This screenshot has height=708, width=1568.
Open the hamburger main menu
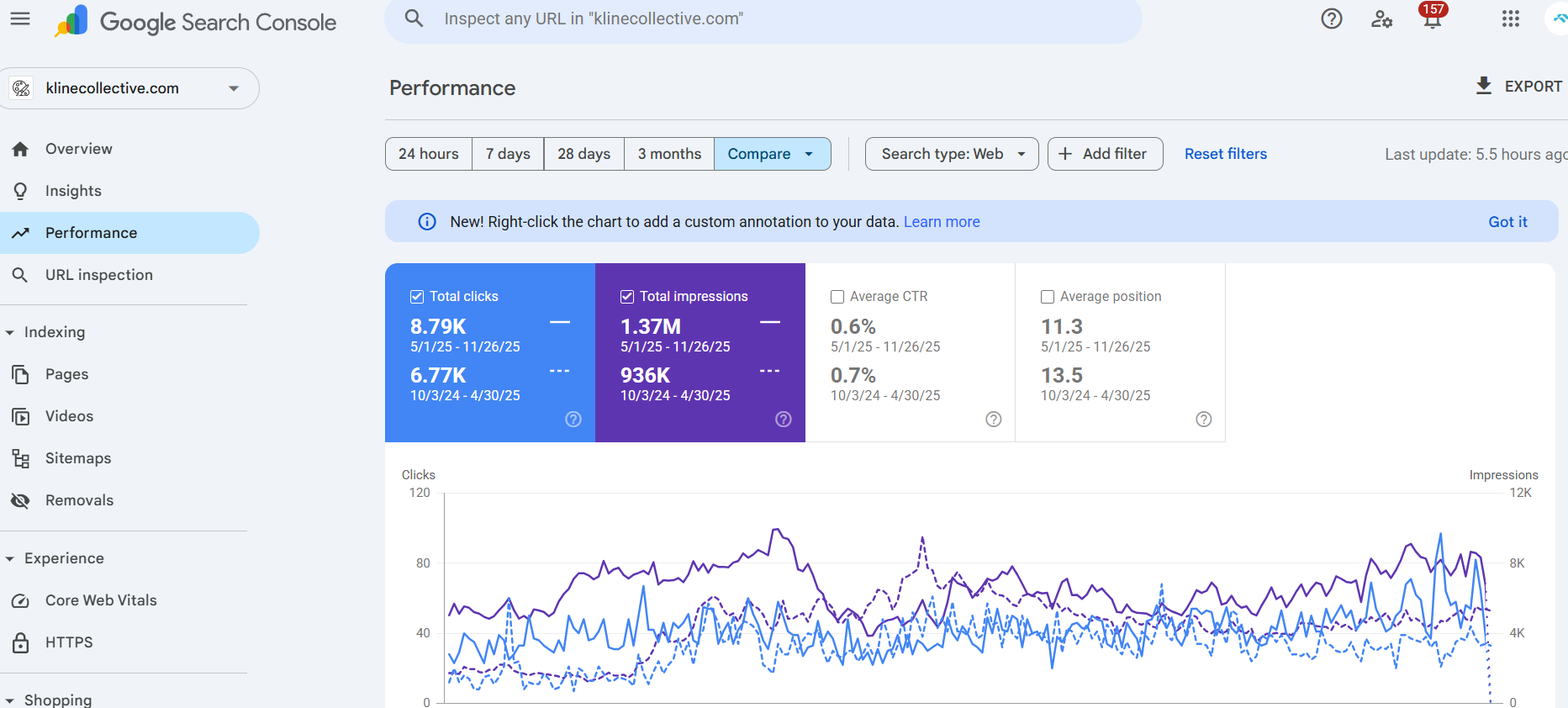coord(20,18)
